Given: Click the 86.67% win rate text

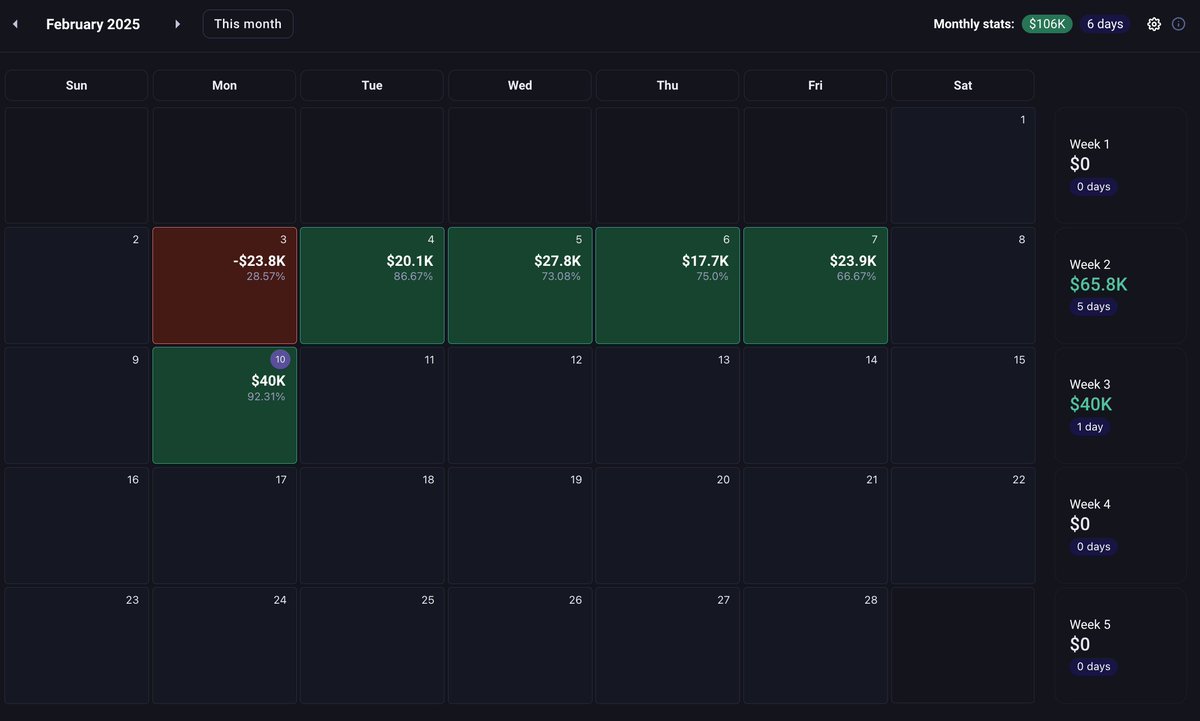Looking at the screenshot, I should point(413,276).
